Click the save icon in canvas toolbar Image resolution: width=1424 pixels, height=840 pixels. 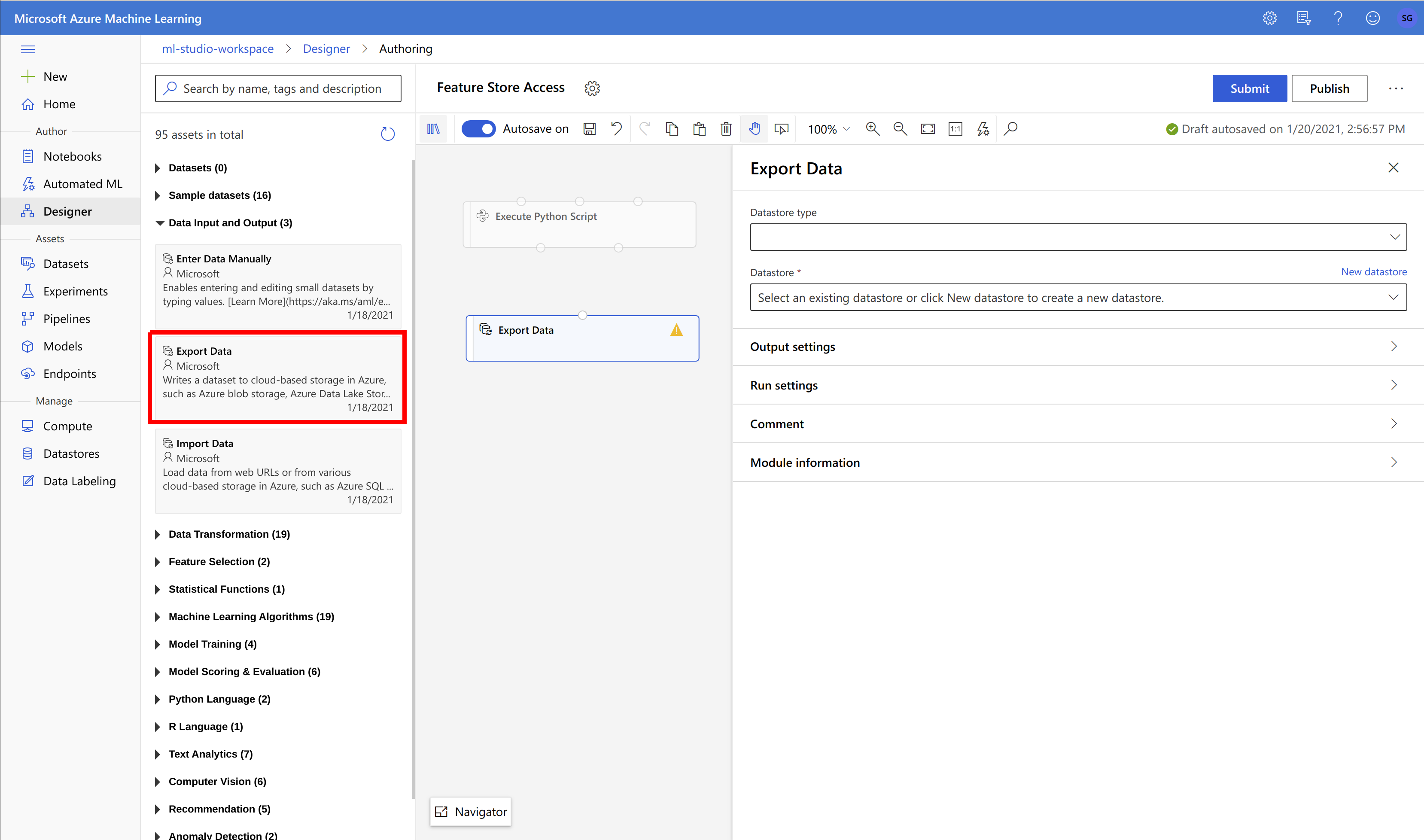[x=589, y=129]
